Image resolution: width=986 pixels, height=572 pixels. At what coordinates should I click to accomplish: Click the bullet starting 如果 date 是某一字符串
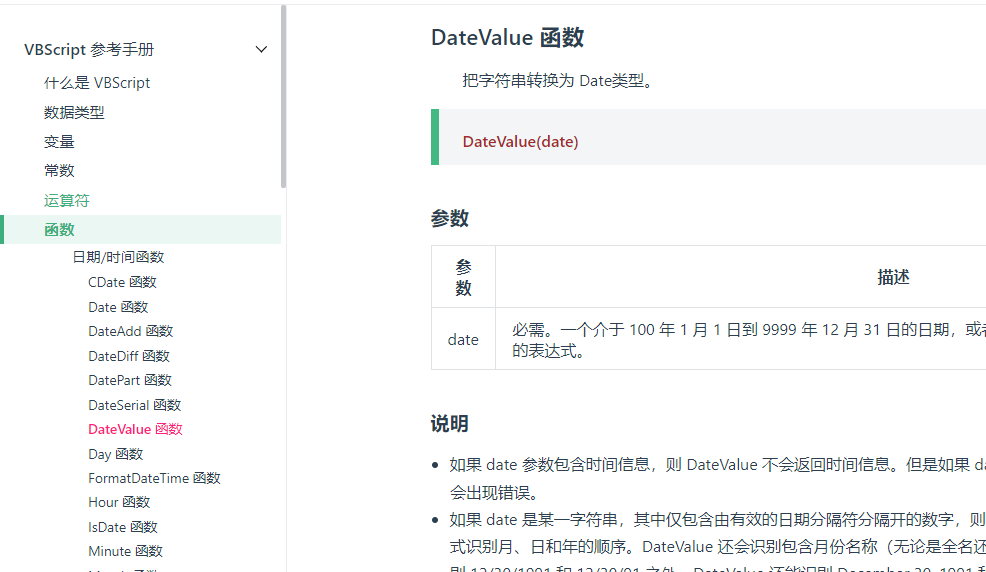(x=717, y=544)
